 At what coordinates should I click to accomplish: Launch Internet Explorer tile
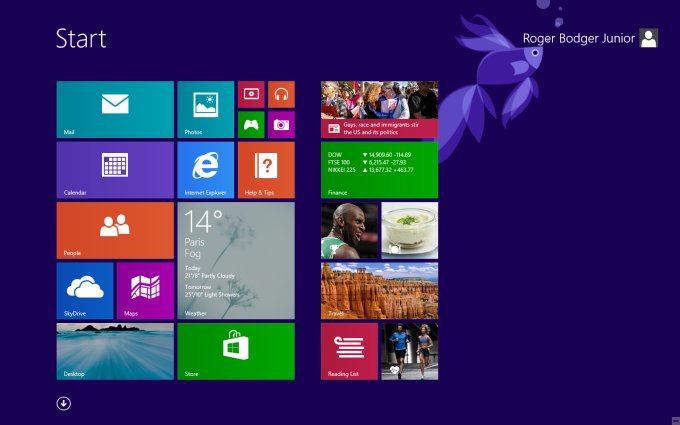click(206, 170)
